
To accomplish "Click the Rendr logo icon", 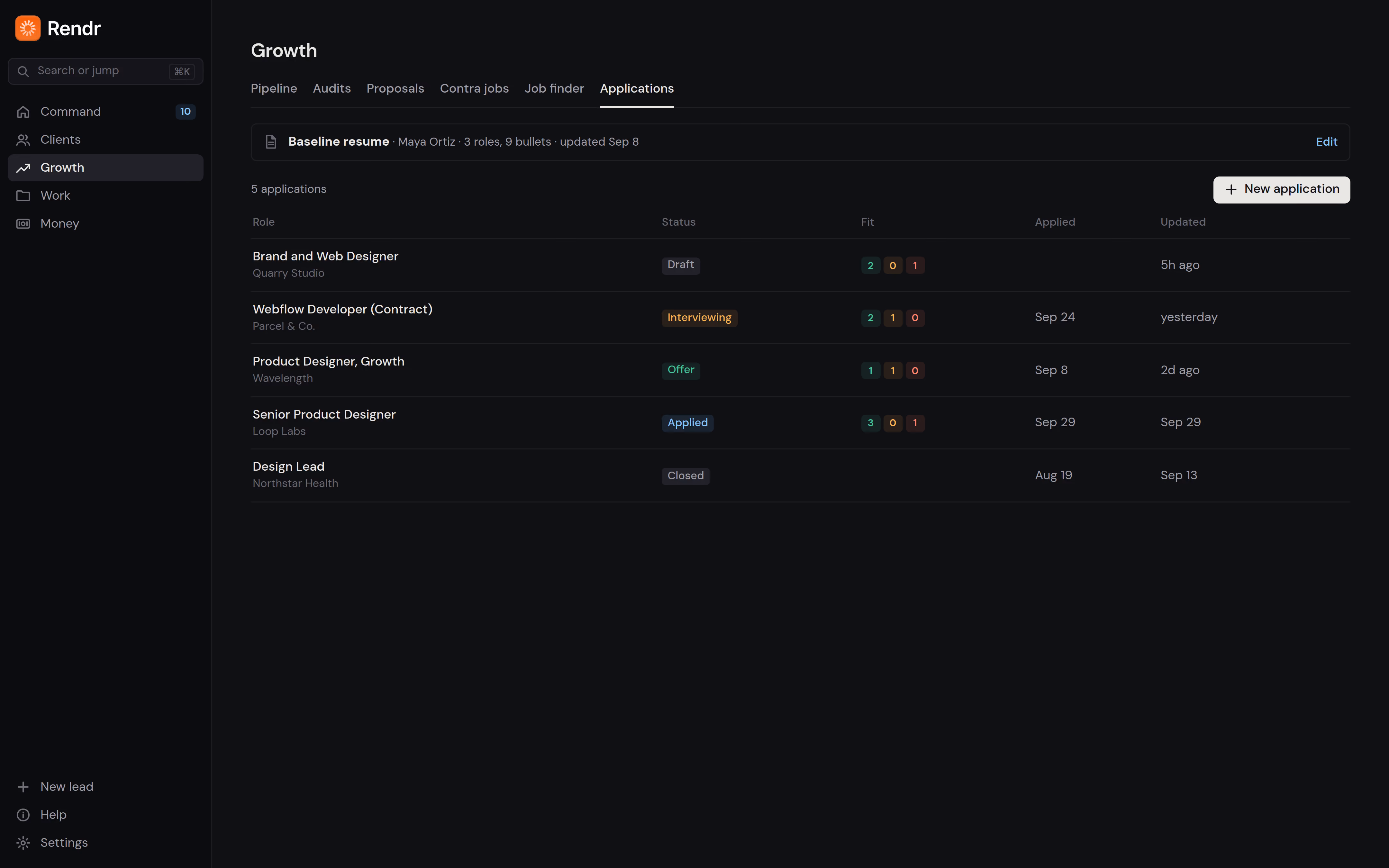I will point(28,28).
